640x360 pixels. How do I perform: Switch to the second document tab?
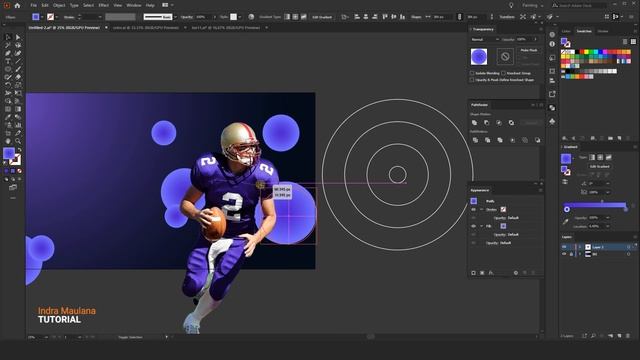[x=146, y=28]
